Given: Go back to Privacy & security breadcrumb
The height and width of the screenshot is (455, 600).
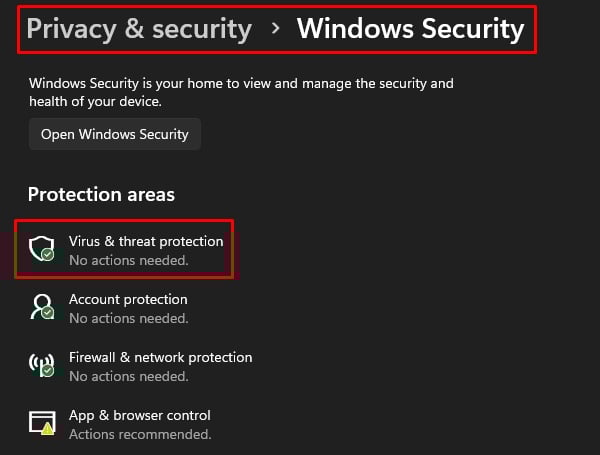Looking at the screenshot, I should 139,29.
